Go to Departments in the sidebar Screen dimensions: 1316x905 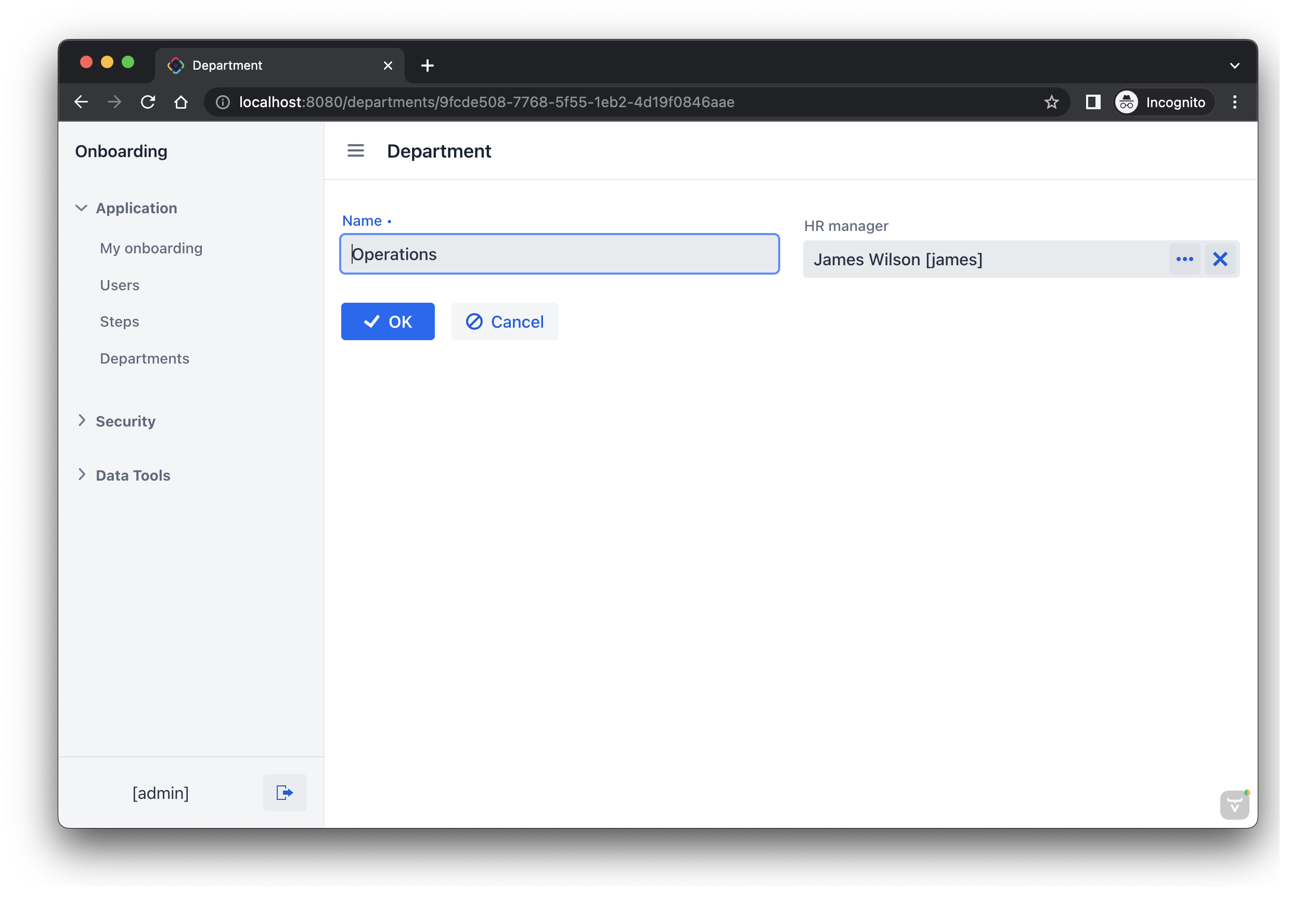pyautogui.click(x=145, y=358)
